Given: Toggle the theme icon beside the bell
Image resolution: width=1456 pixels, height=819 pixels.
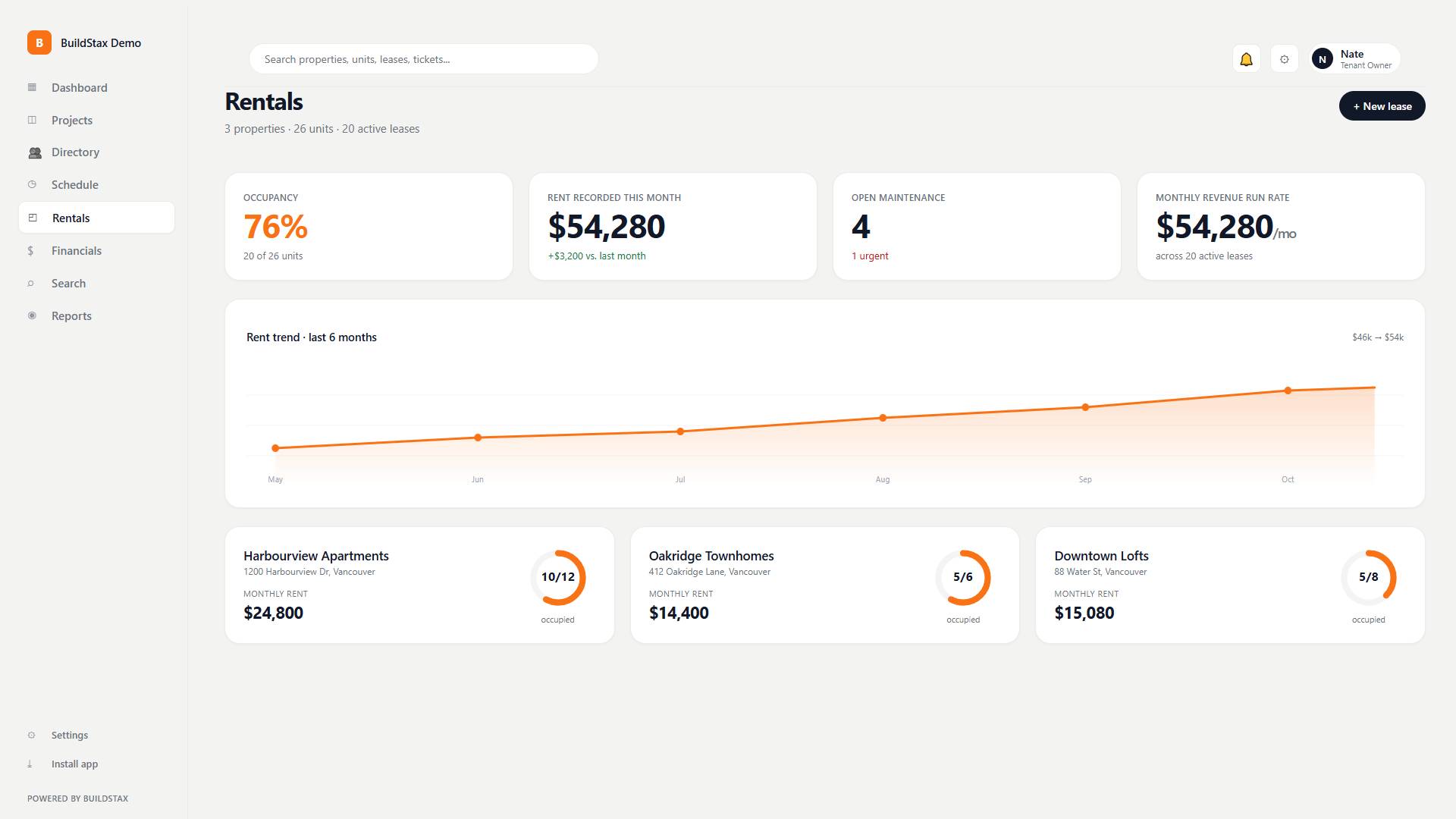Looking at the screenshot, I should pos(1284,59).
